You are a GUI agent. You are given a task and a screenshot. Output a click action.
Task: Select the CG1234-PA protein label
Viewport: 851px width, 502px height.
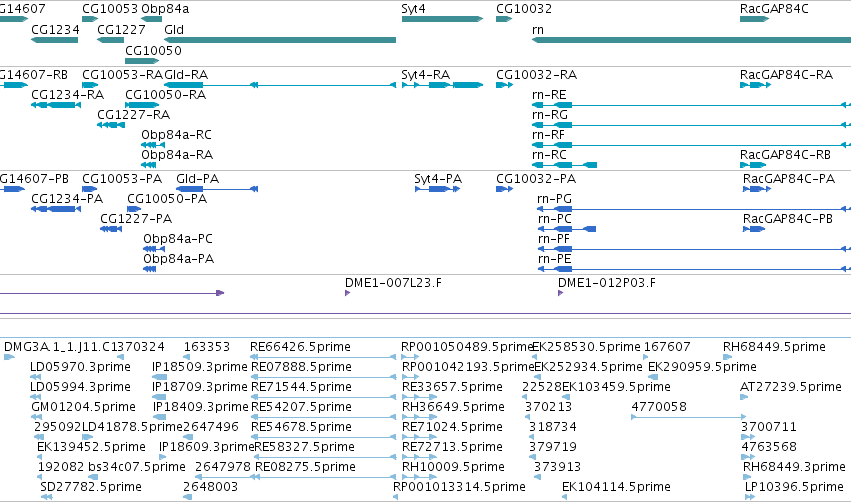pos(67,199)
